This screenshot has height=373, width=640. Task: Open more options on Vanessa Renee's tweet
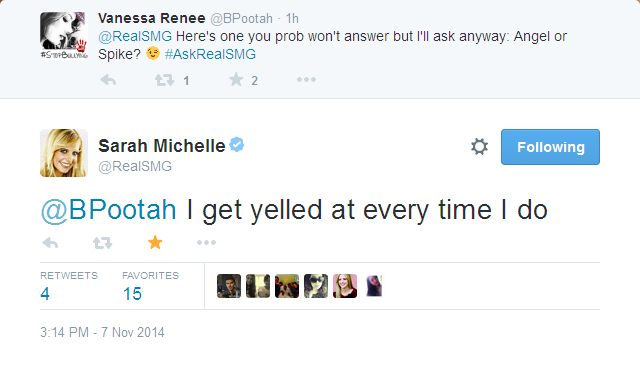point(306,80)
